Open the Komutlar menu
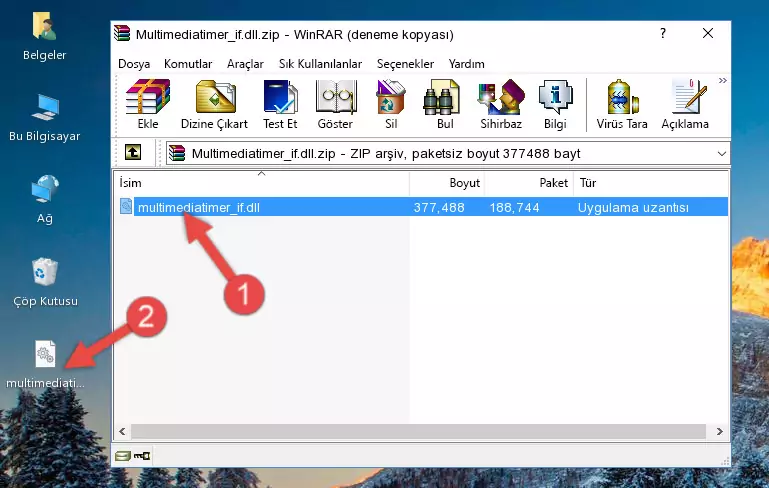Image resolution: width=769 pixels, height=488 pixels. pos(188,64)
